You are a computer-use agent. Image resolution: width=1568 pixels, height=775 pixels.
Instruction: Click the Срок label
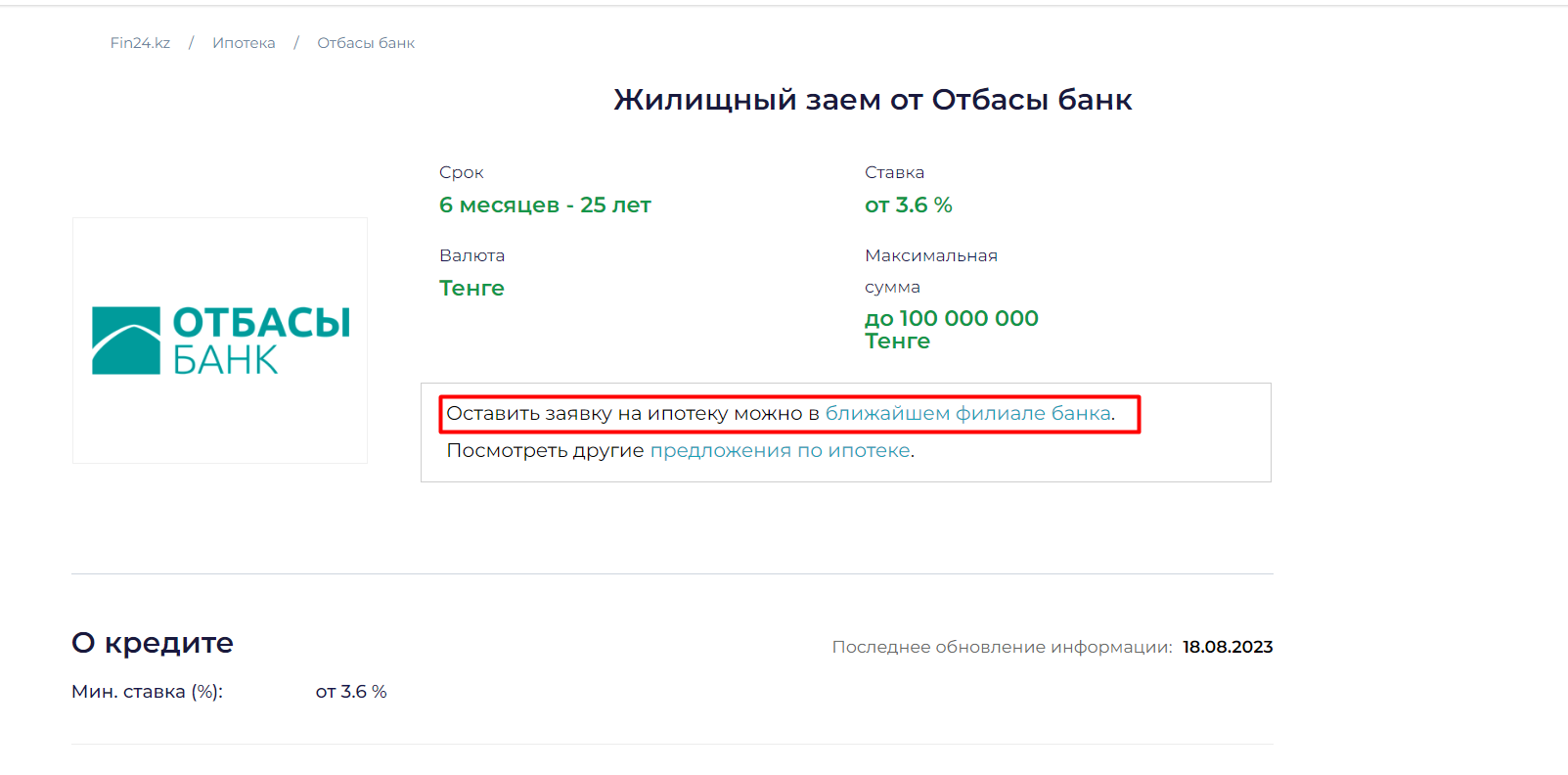pos(462,172)
